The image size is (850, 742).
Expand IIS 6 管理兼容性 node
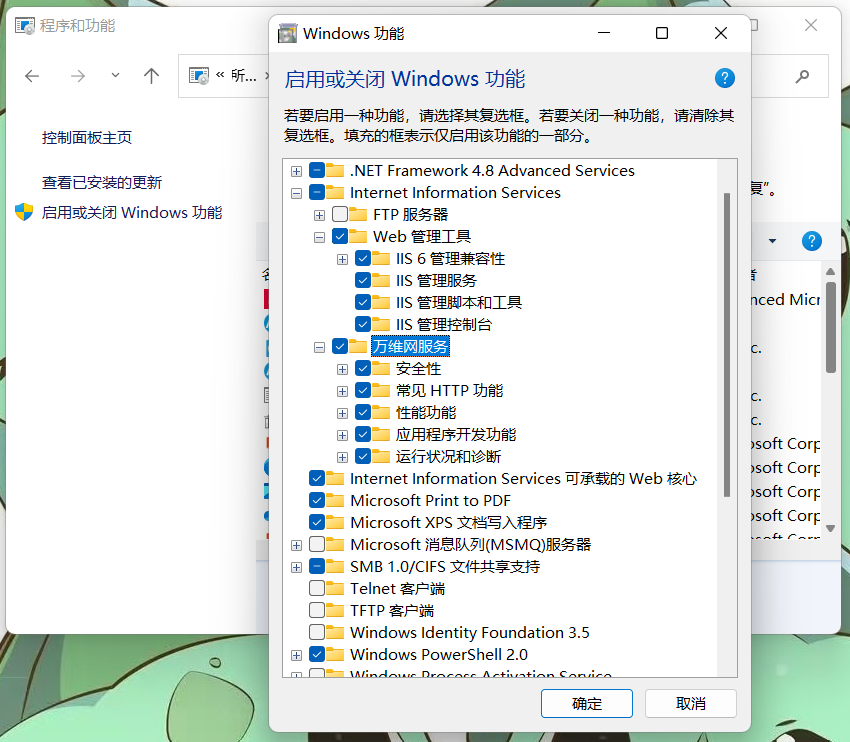(x=342, y=260)
